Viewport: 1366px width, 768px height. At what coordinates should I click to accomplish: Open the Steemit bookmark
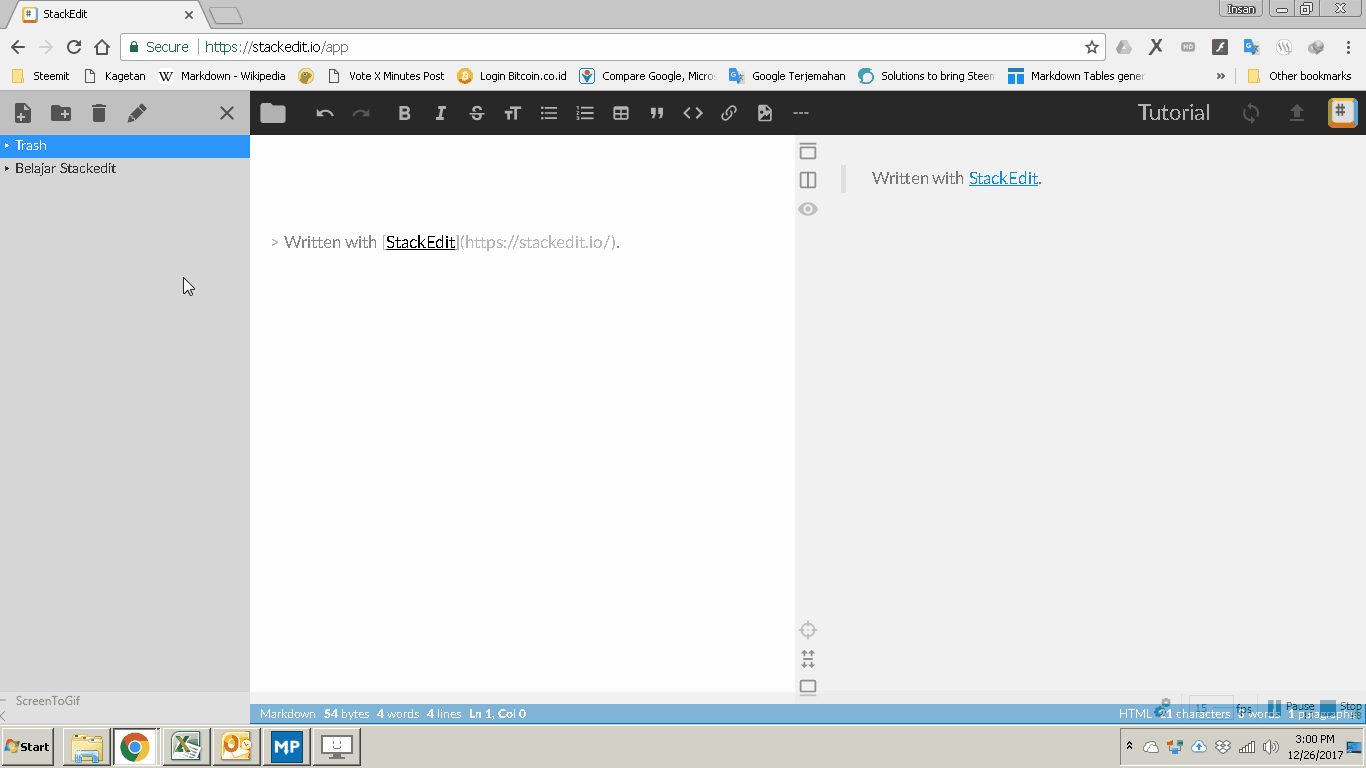(x=41, y=76)
